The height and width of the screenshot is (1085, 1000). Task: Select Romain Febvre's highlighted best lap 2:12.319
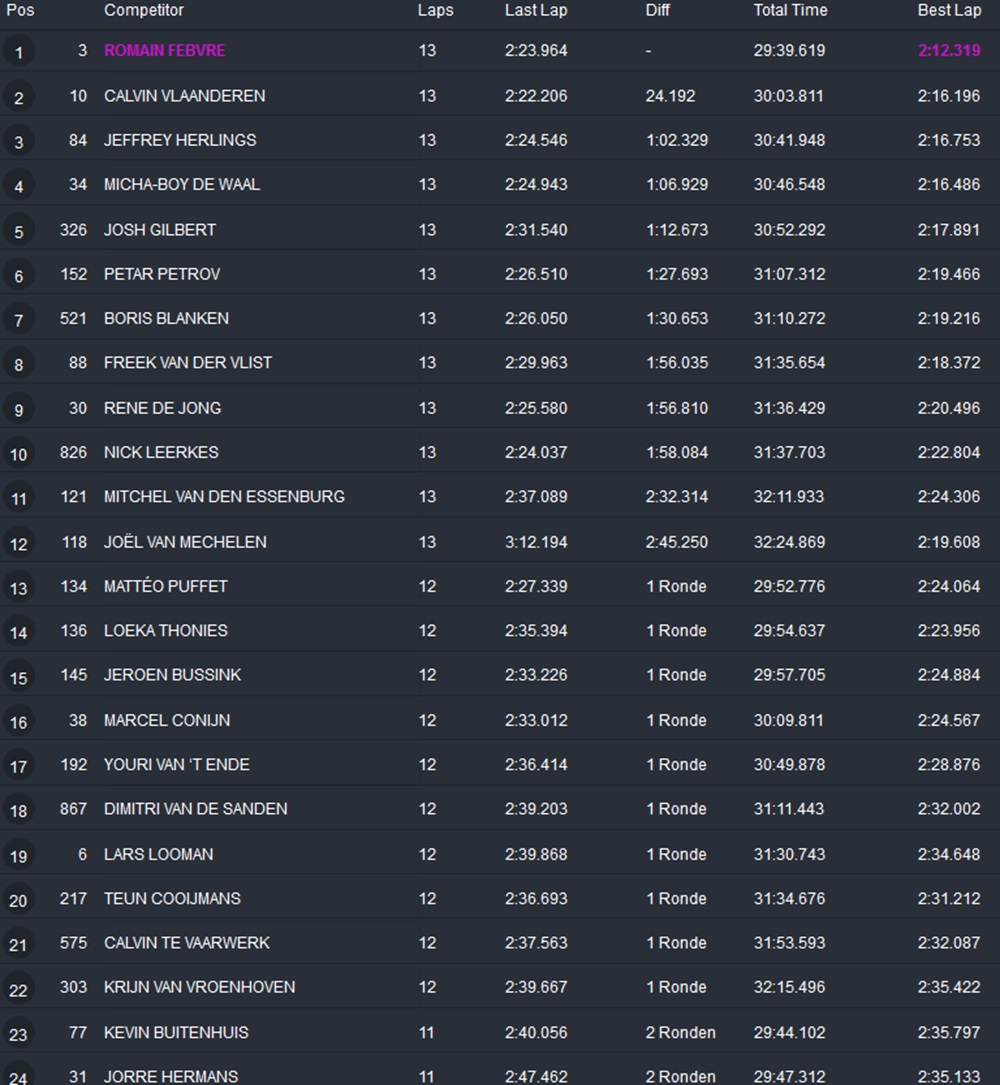(x=949, y=51)
